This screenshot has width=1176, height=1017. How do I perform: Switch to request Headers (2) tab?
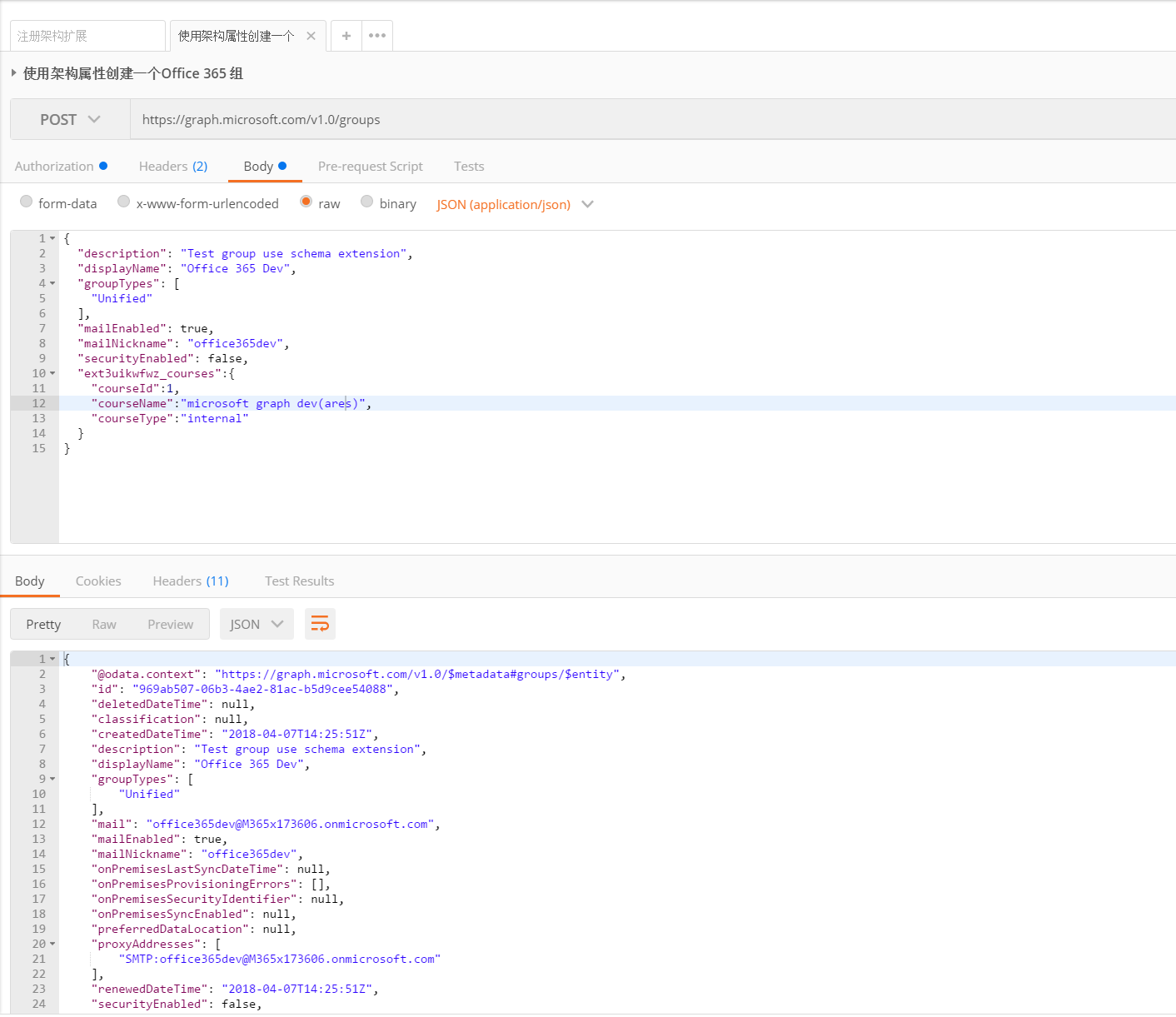point(172,167)
